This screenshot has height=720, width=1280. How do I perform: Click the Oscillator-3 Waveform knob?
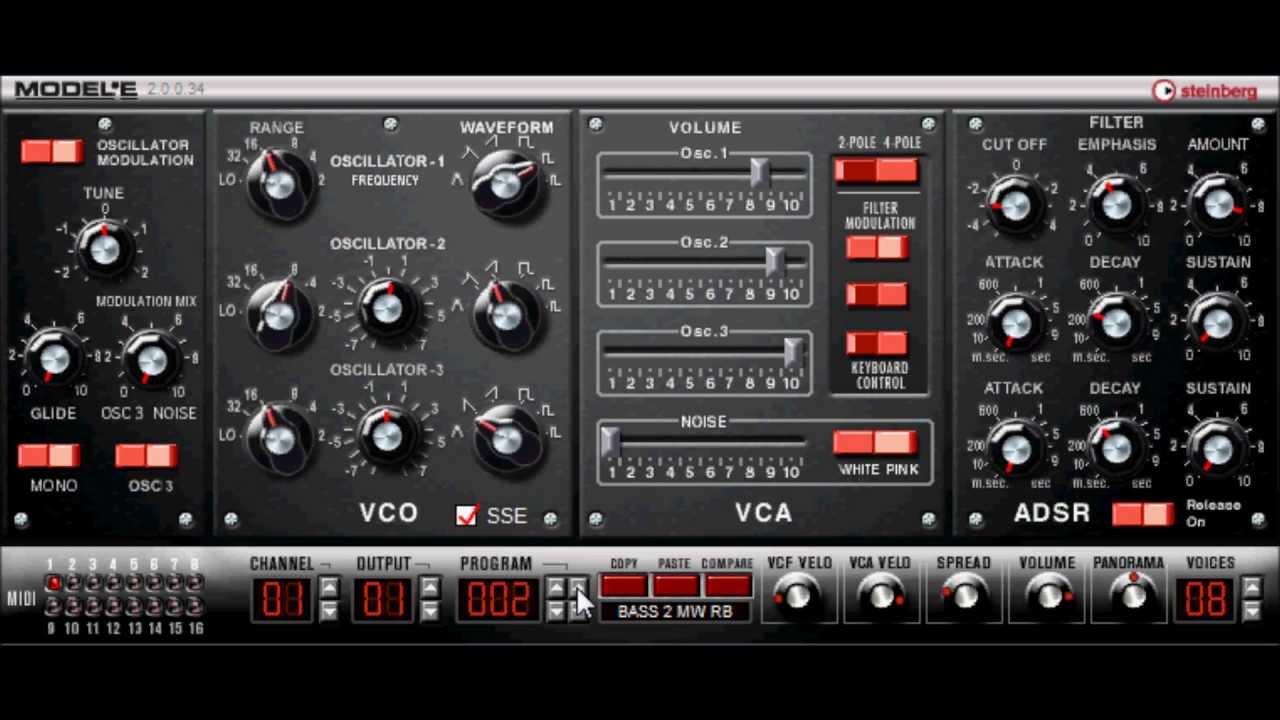pos(507,437)
